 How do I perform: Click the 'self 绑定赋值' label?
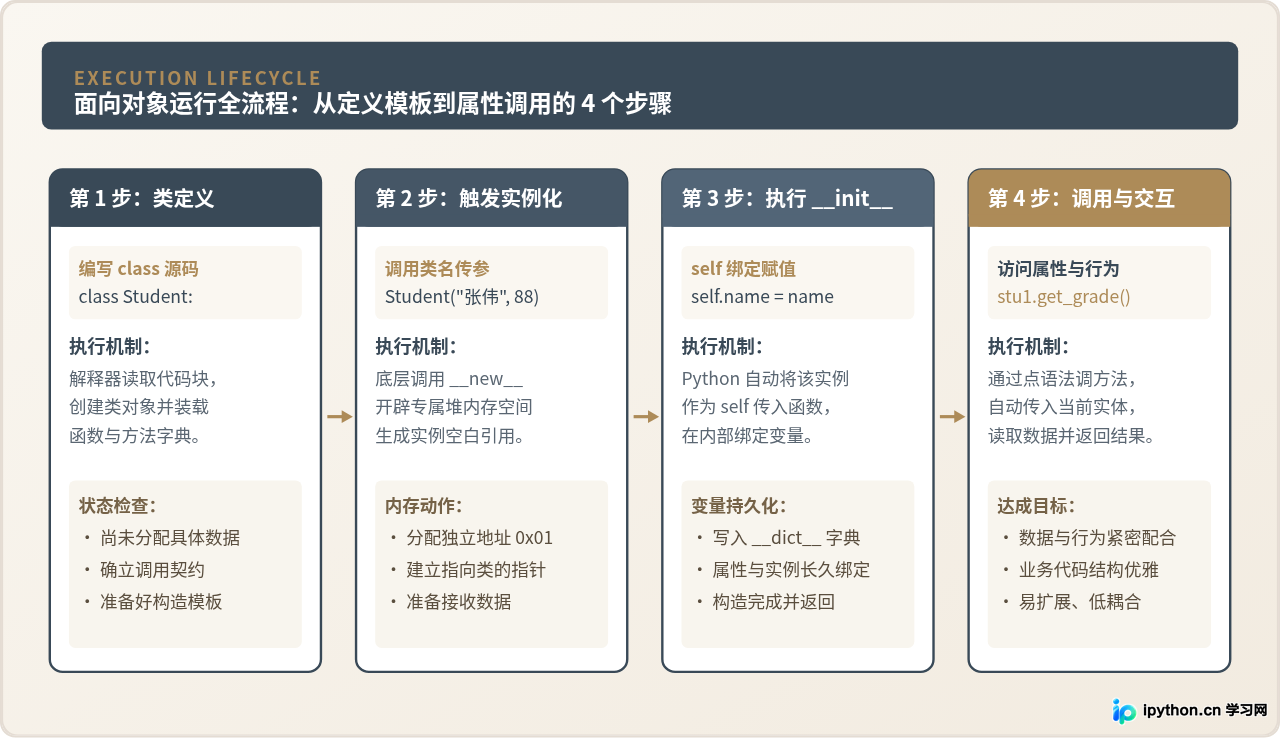(x=743, y=269)
